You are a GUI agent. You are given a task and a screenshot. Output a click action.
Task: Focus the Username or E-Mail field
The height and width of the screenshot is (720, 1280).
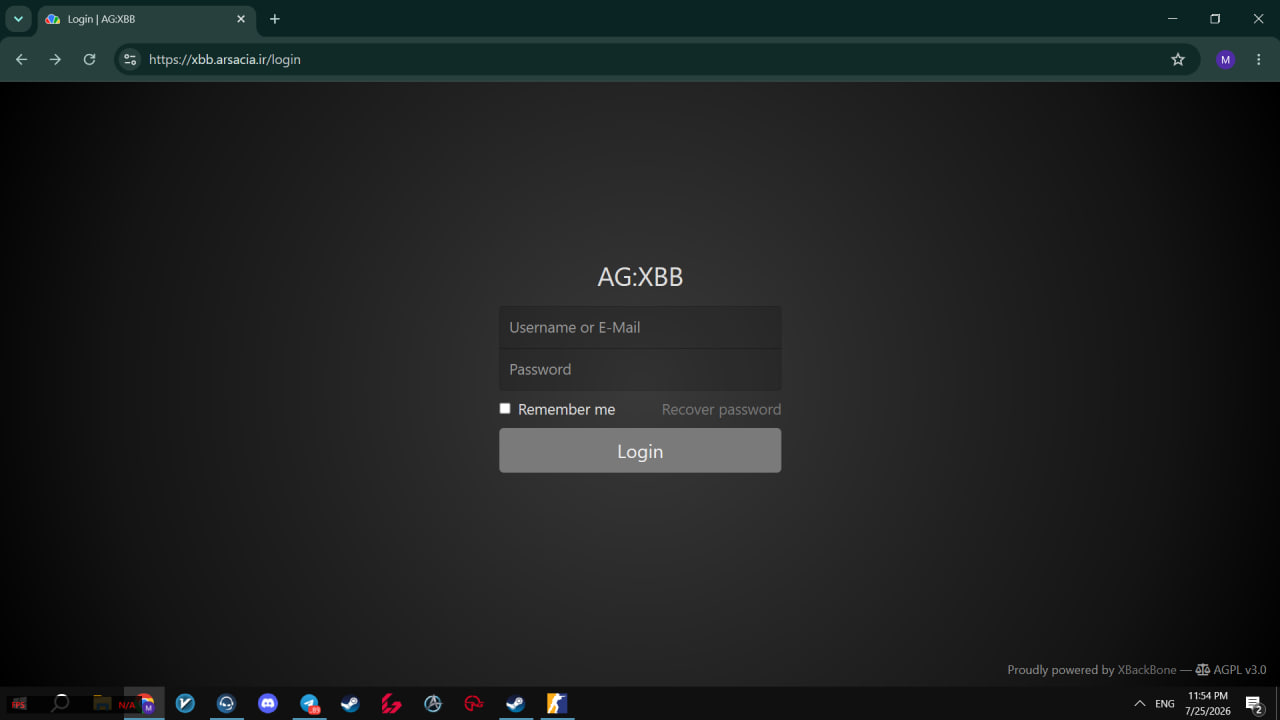coord(640,327)
